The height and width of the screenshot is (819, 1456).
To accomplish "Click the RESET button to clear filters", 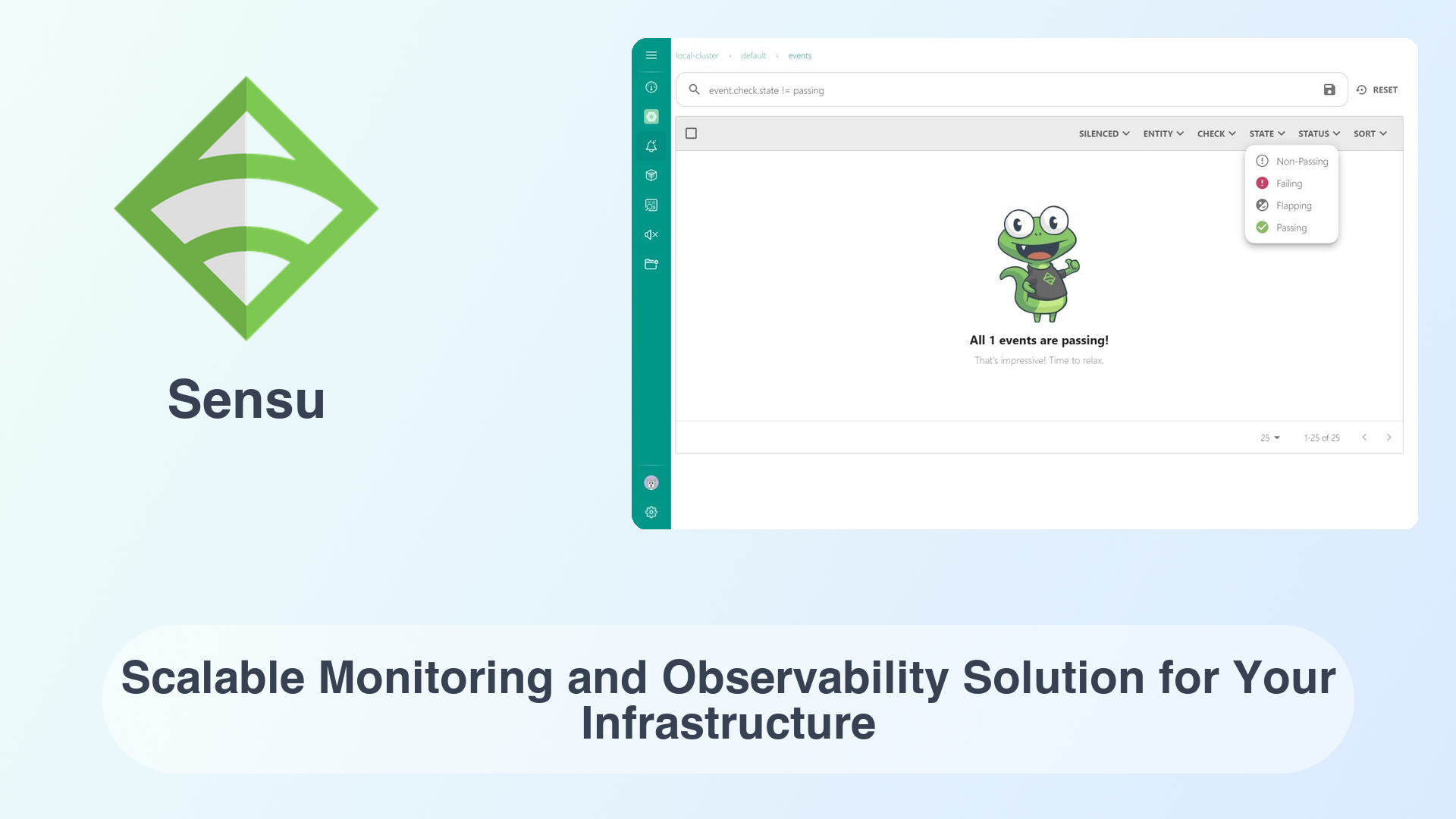I will [1378, 90].
